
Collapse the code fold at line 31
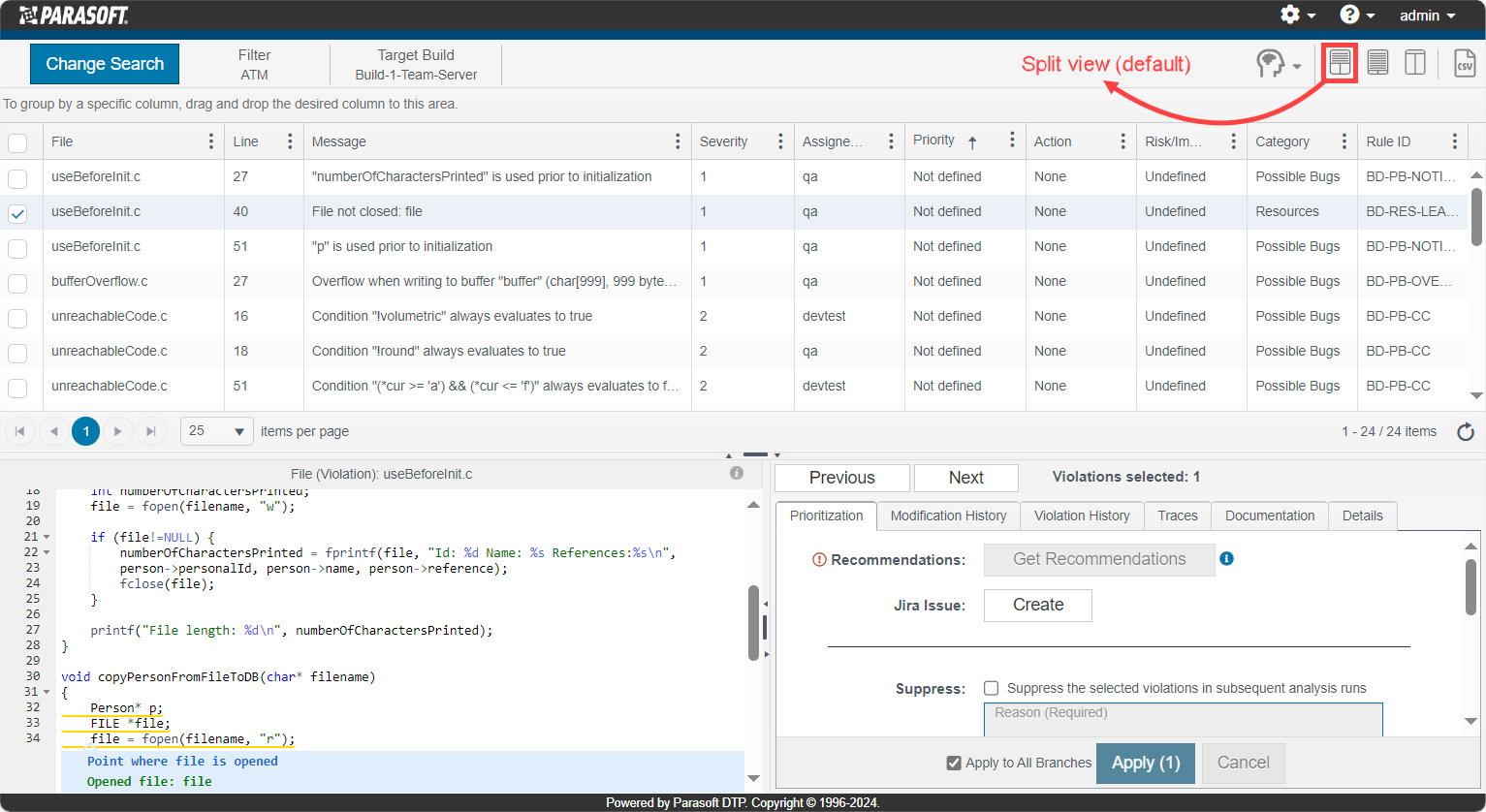click(47, 692)
